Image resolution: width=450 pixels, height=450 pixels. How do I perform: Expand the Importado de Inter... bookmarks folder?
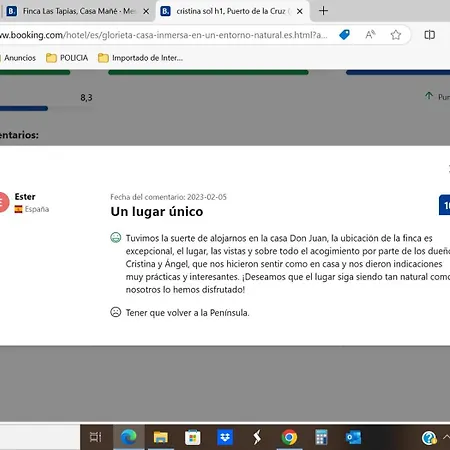click(x=141, y=58)
